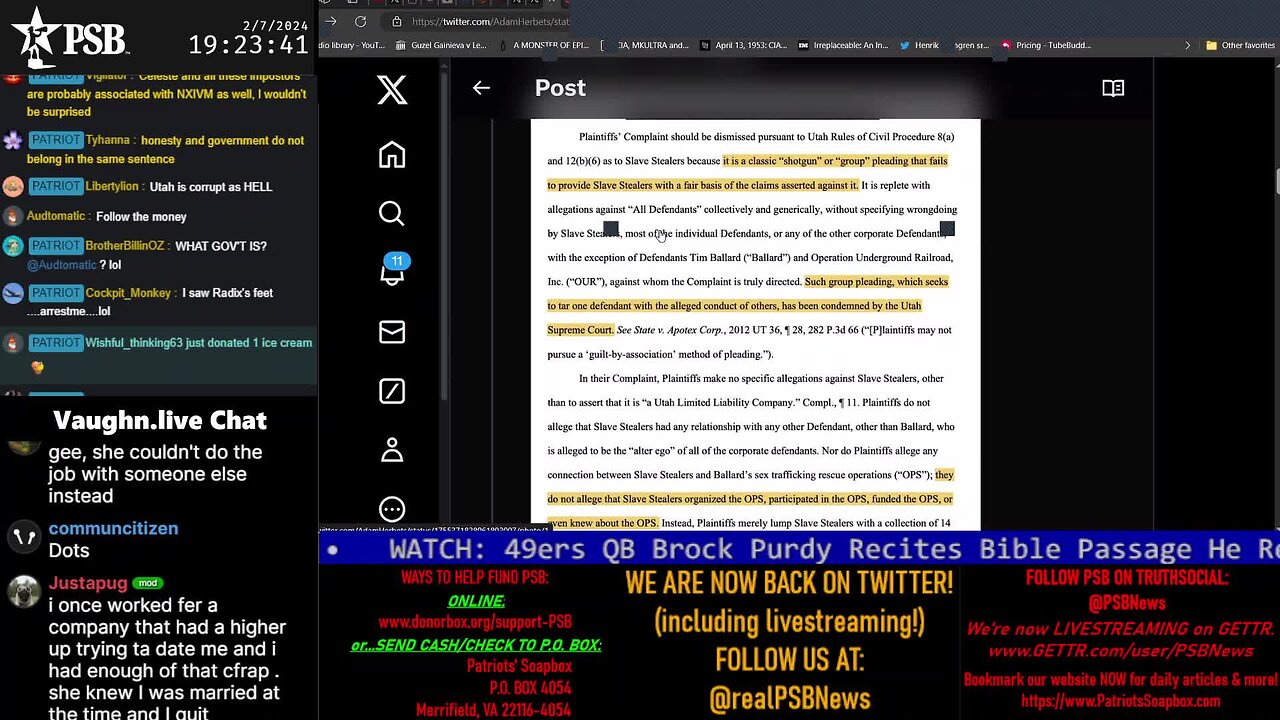Open the Other favorites folder

(1240, 45)
